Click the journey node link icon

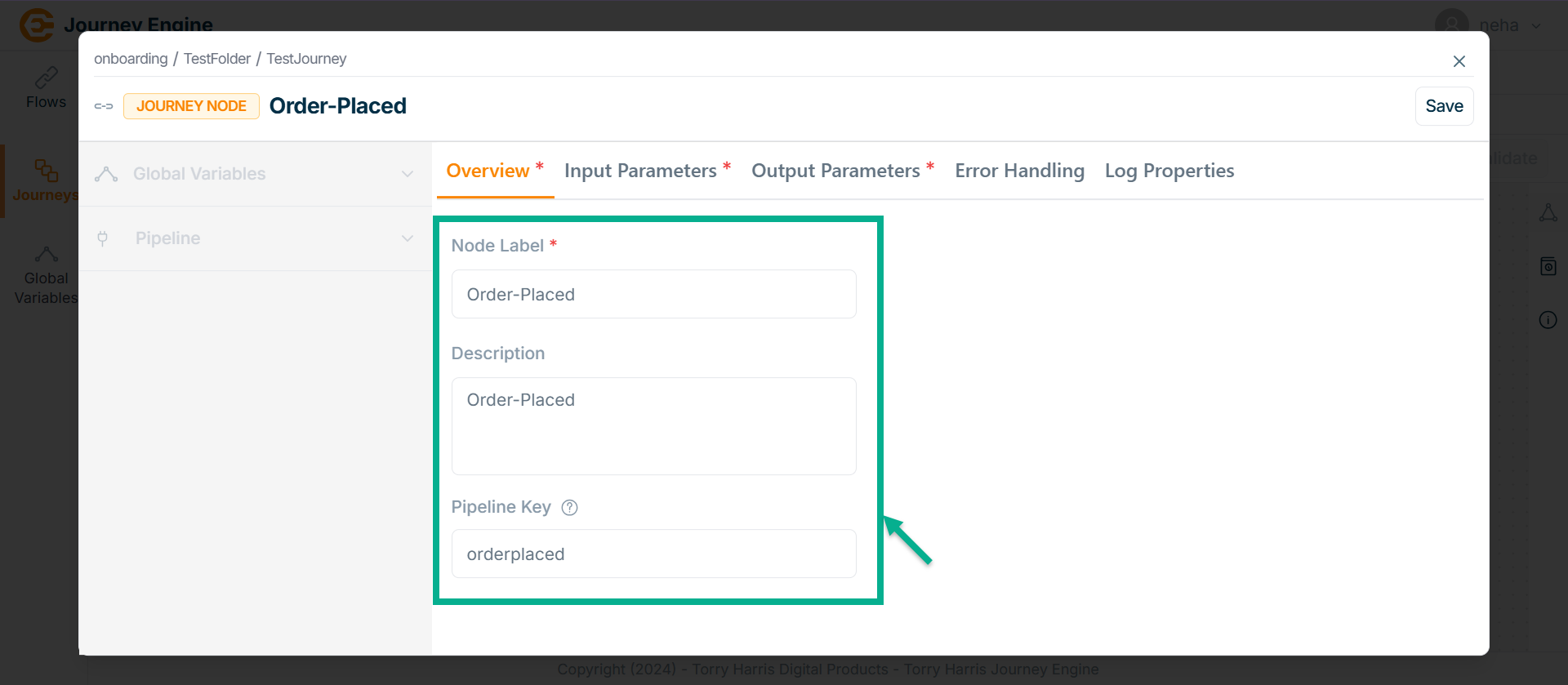104,106
